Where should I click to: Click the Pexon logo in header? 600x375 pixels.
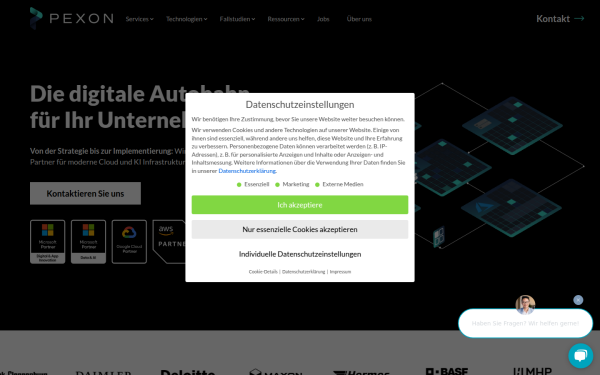coord(72,18)
